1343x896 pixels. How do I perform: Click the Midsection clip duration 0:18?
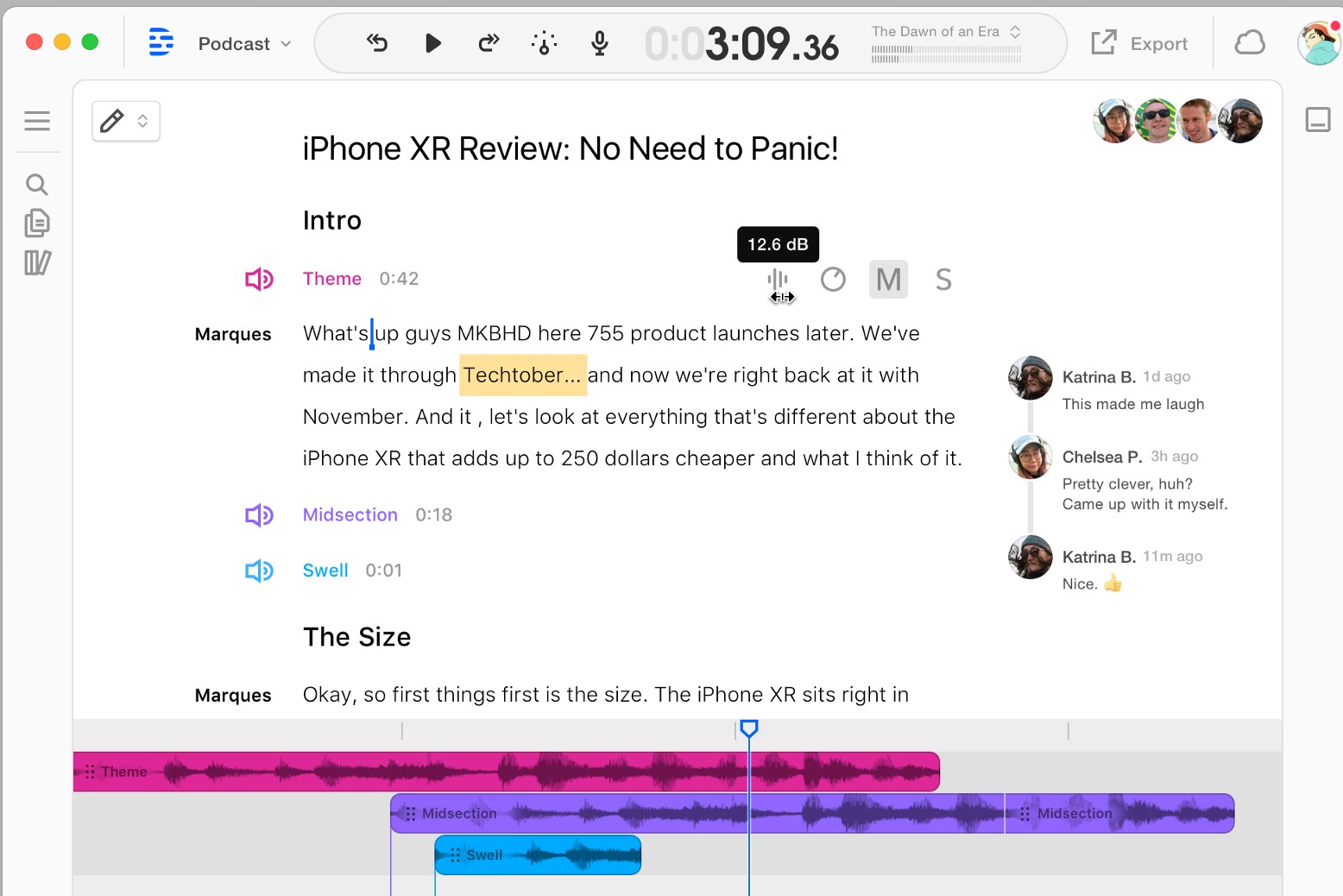[x=434, y=514]
